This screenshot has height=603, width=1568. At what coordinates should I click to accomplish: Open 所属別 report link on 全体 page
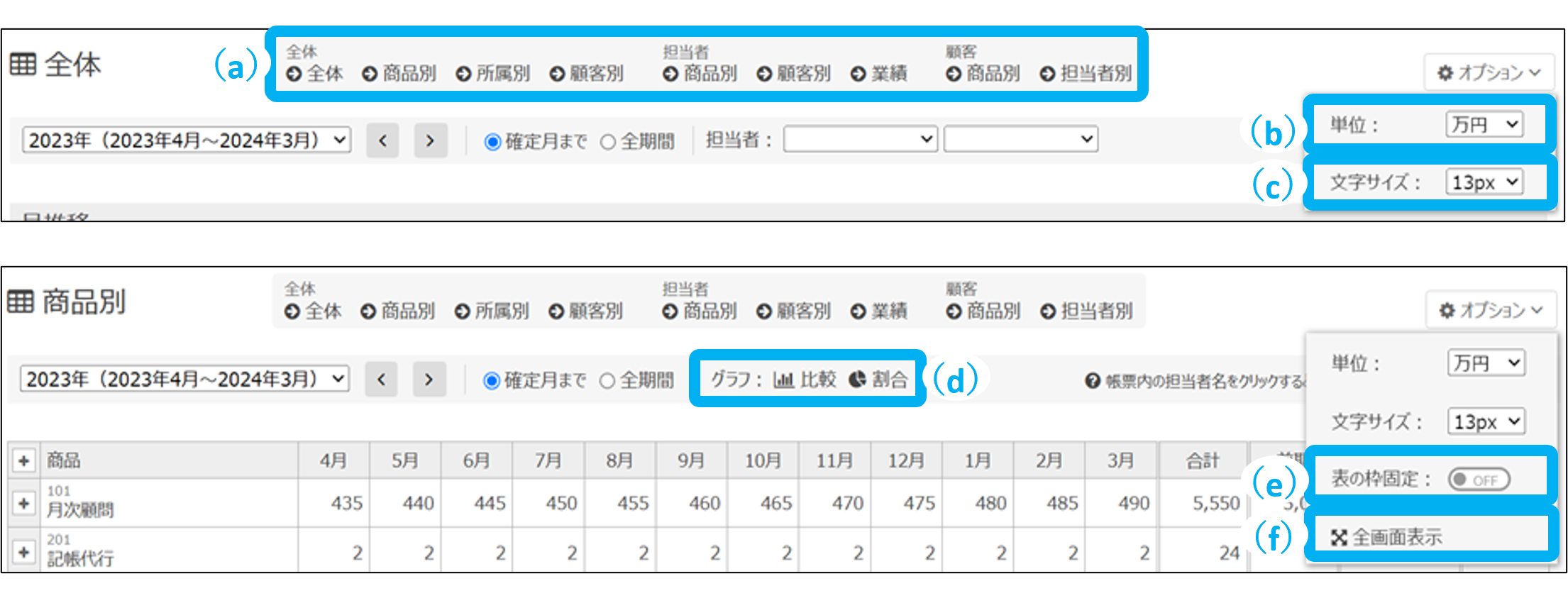tap(493, 74)
